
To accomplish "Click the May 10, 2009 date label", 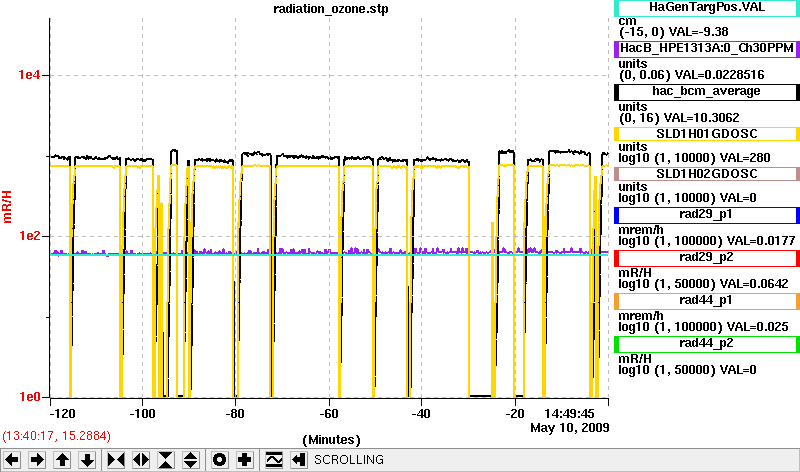I will [x=569, y=428].
